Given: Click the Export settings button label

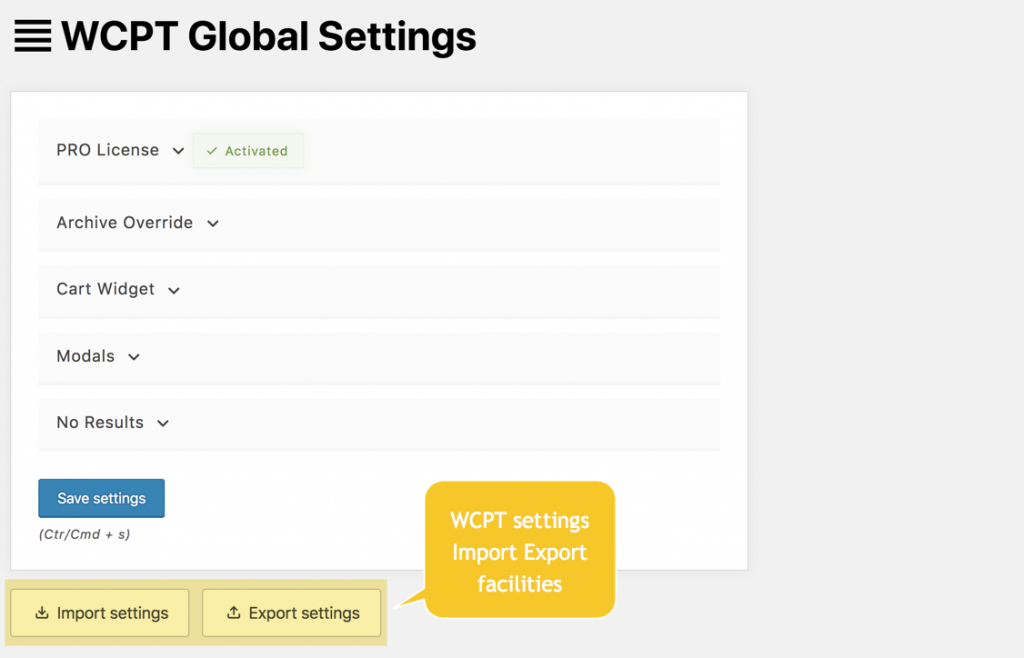Looking at the screenshot, I should pos(304,613).
